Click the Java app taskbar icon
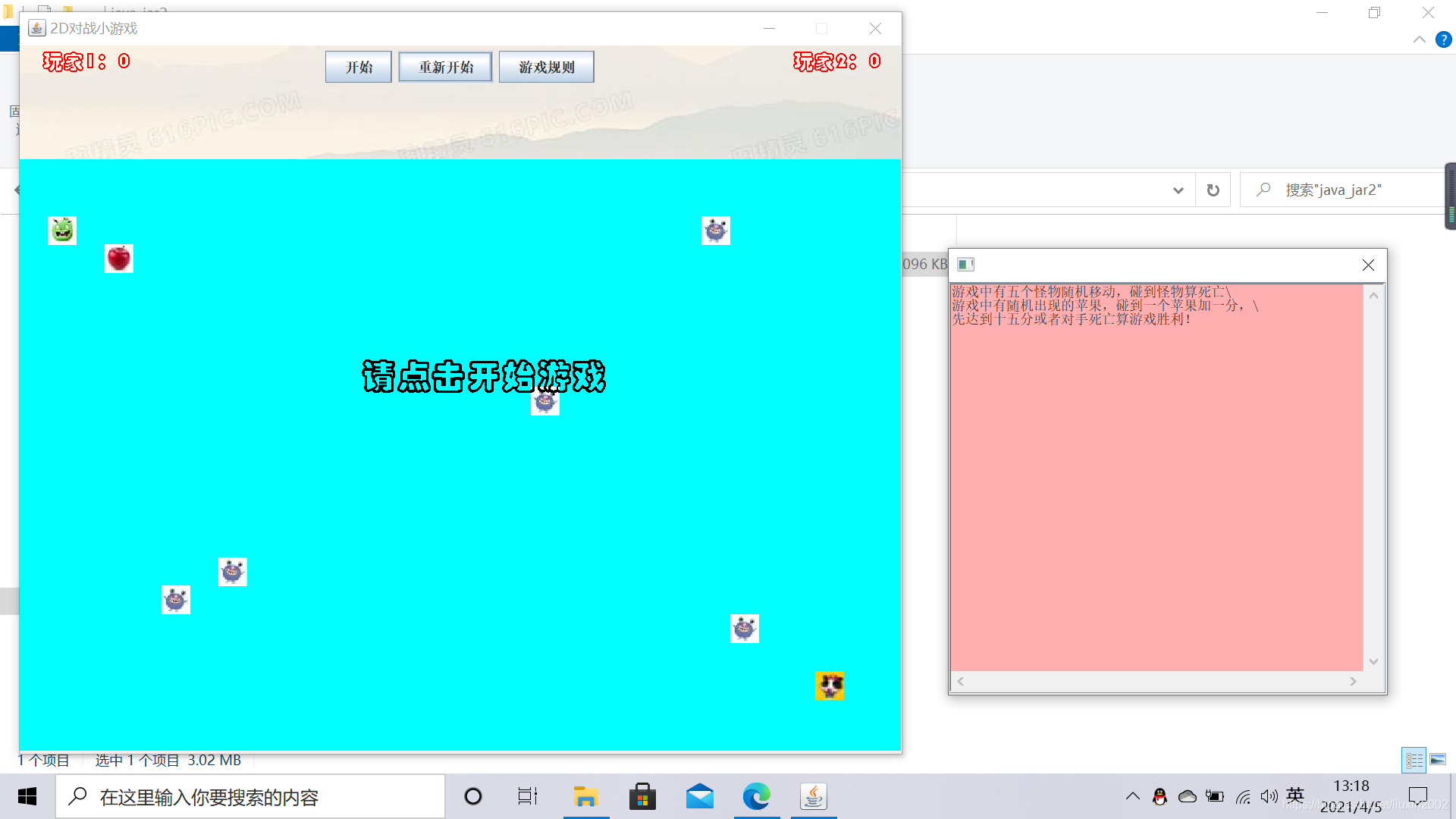Image resolution: width=1456 pixels, height=819 pixels. tap(814, 796)
